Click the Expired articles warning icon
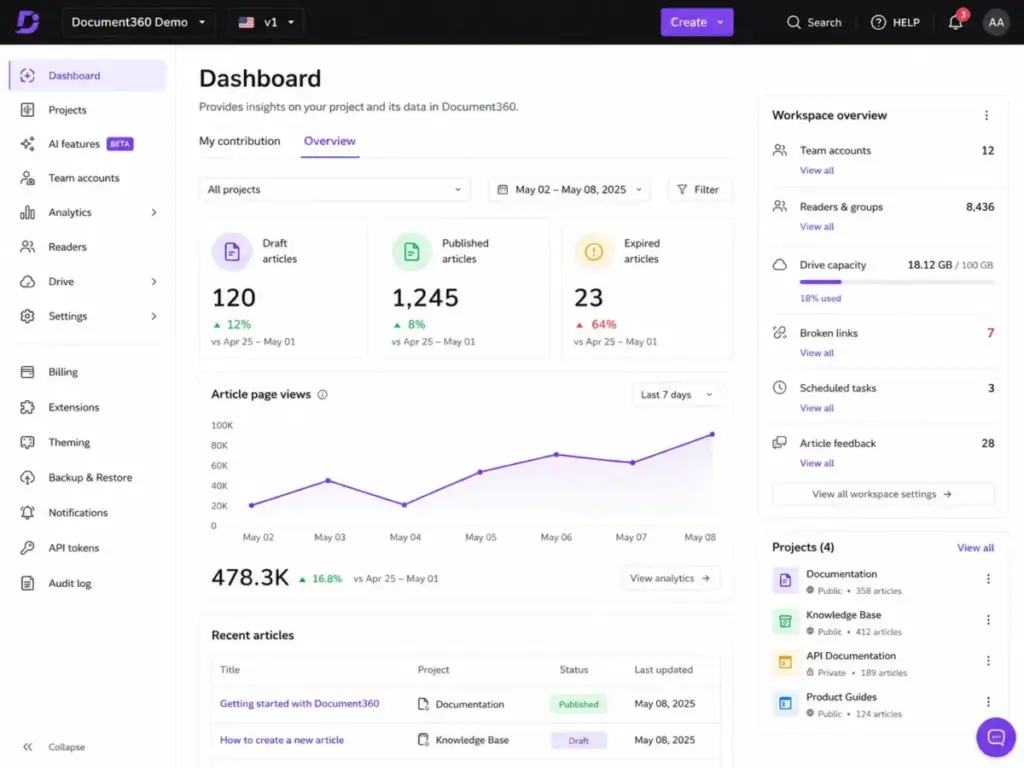This screenshot has height=768, width=1024. click(x=593, y=251)
